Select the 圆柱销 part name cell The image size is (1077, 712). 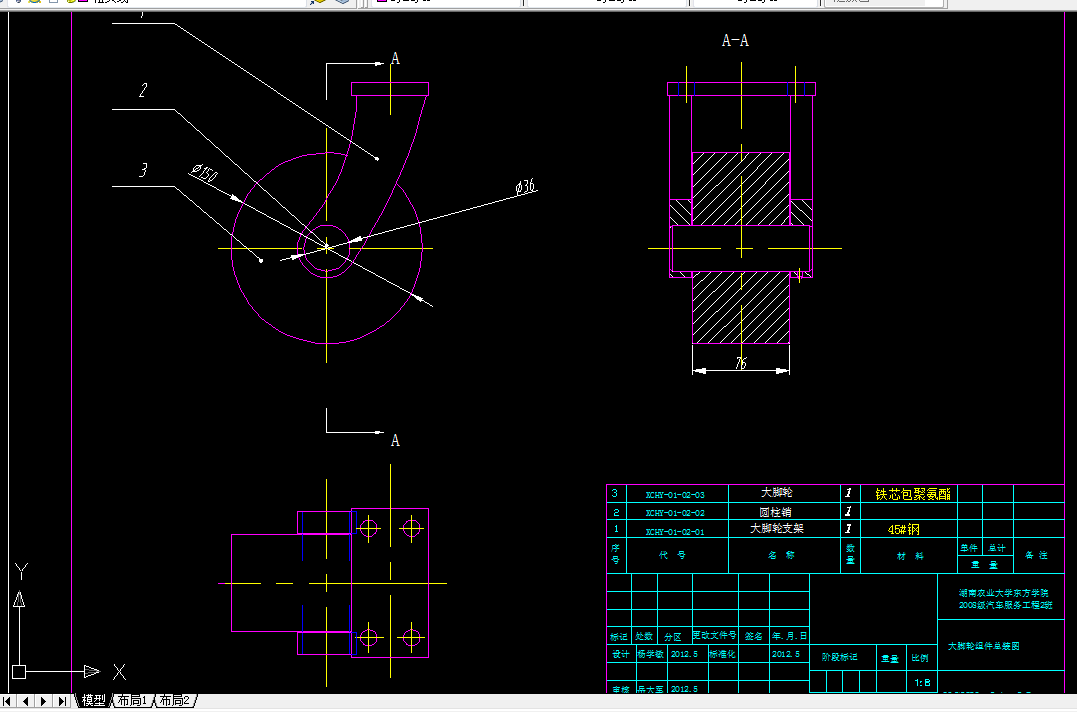(775, 512)
